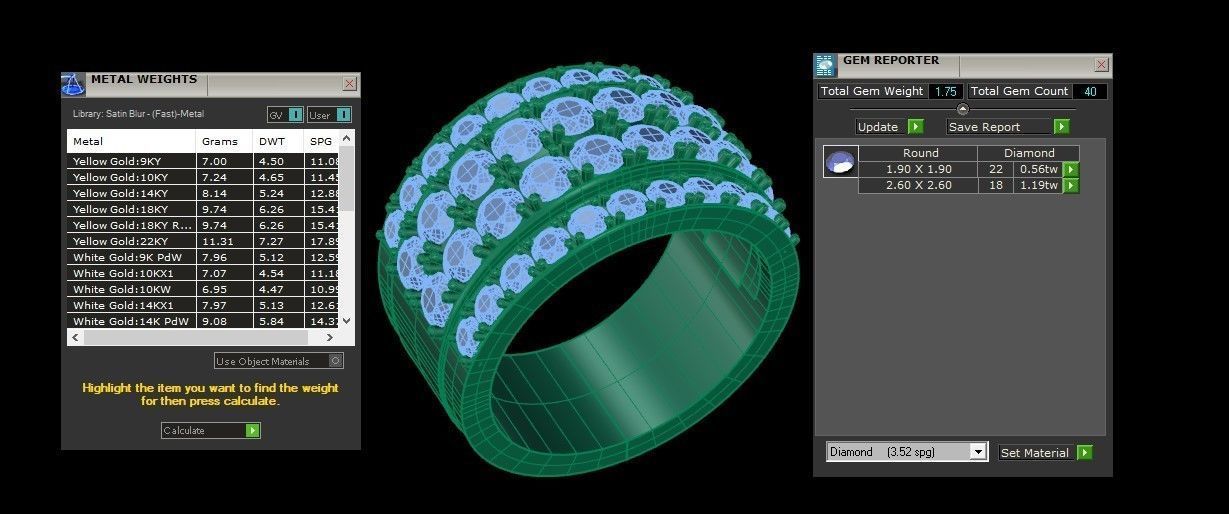
Task: Click the 3D ring model in viewport
Action: 590,270
